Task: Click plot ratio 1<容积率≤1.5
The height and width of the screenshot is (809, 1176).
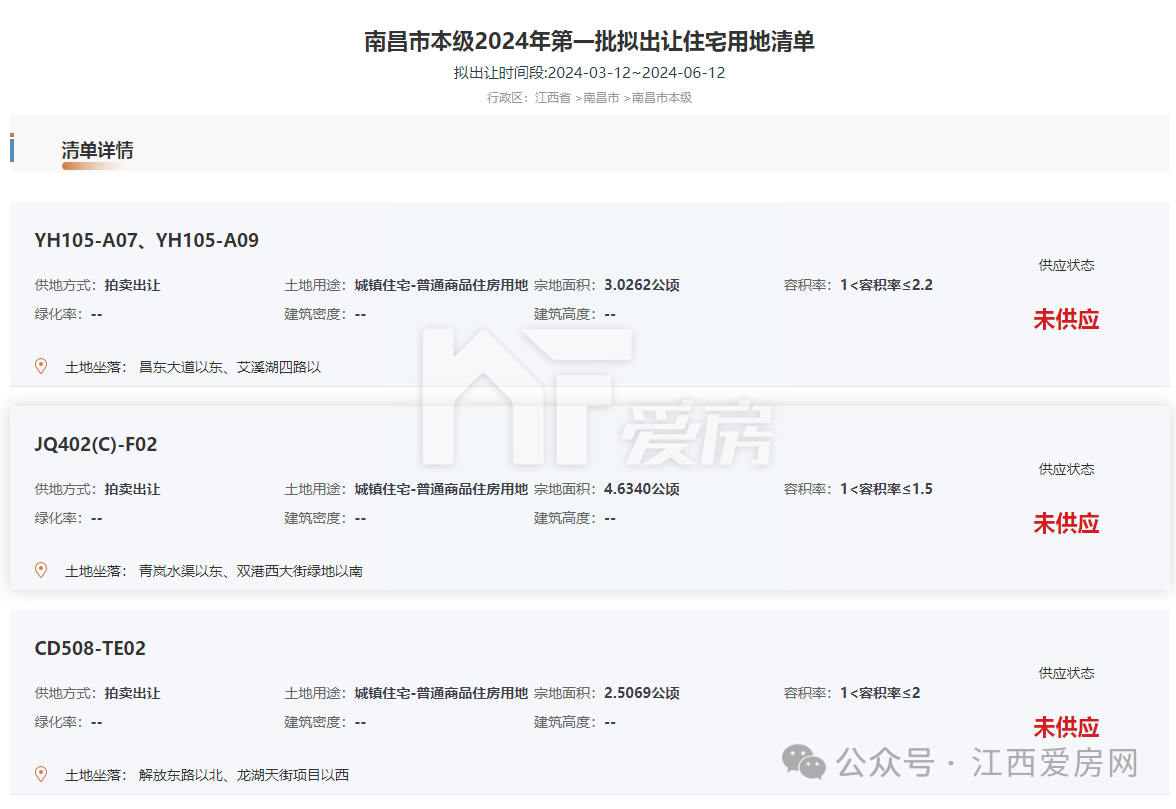Action: coord(886,489)
